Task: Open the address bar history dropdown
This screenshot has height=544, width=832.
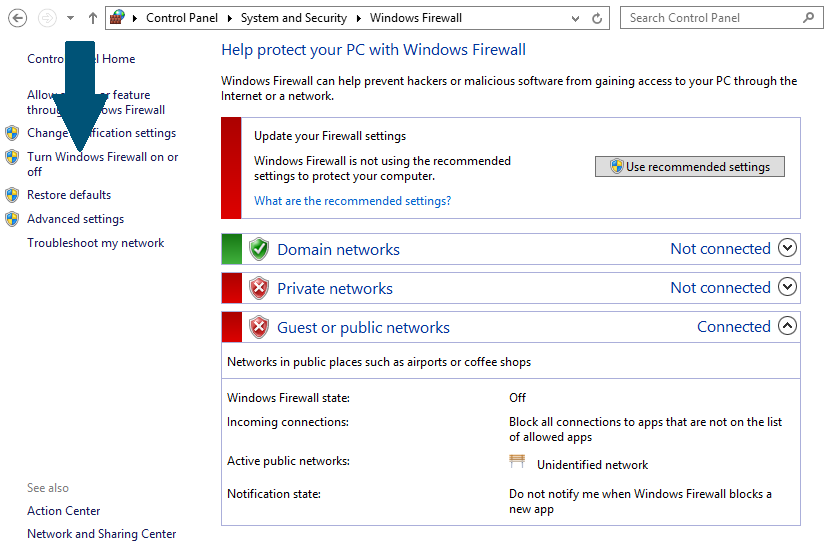Action: pyautogui.click(x=575, y=18)
